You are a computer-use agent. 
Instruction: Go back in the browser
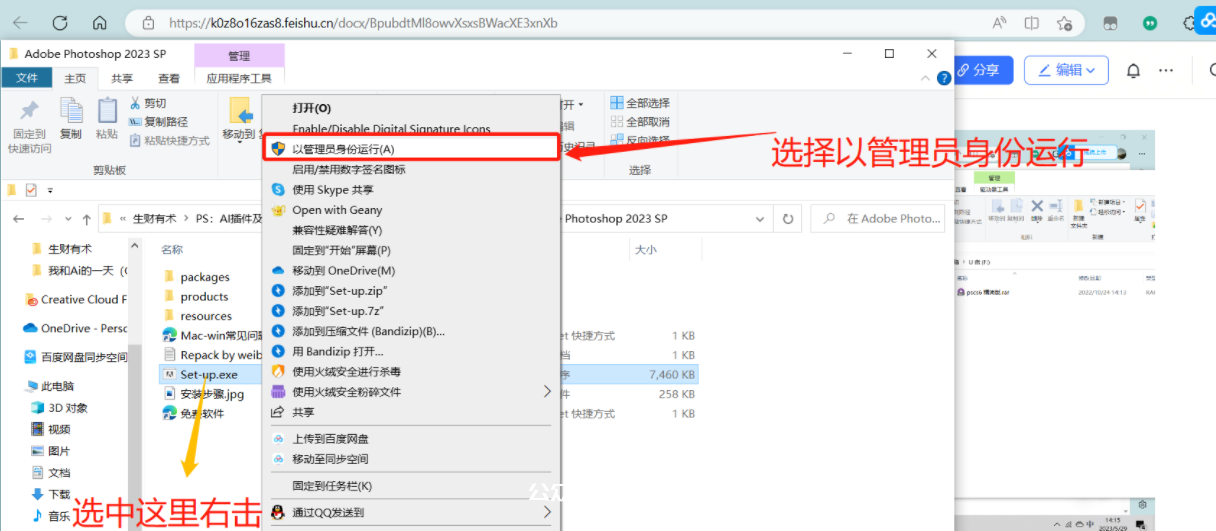20,22
